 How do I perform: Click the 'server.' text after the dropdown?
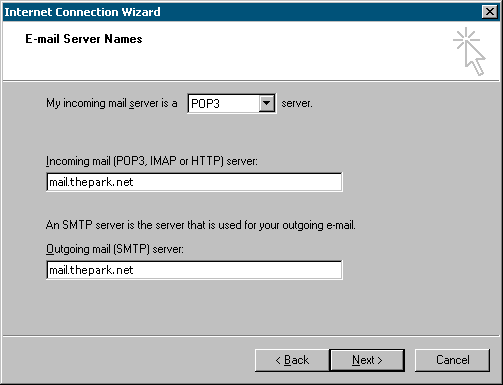[297, 103]
